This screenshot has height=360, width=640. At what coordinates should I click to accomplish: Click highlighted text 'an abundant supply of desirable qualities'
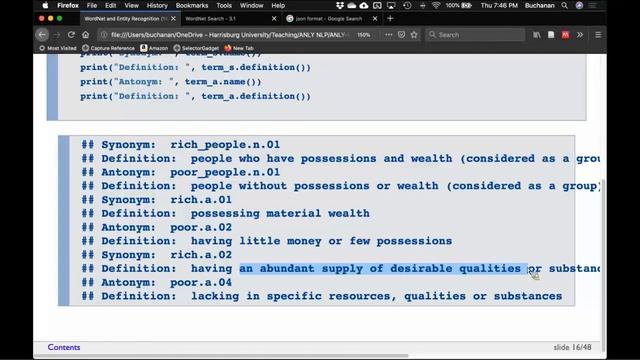[380, 269]
